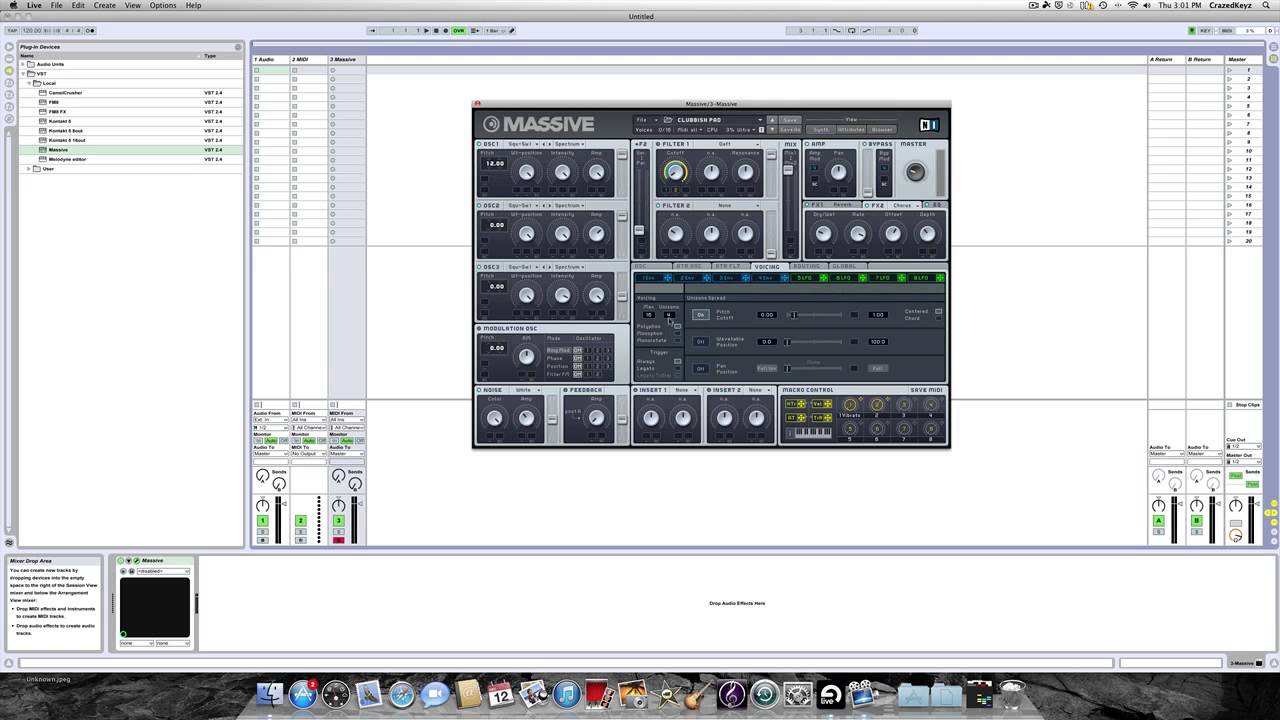Collapse the VST folder

[x=22, y=73]
